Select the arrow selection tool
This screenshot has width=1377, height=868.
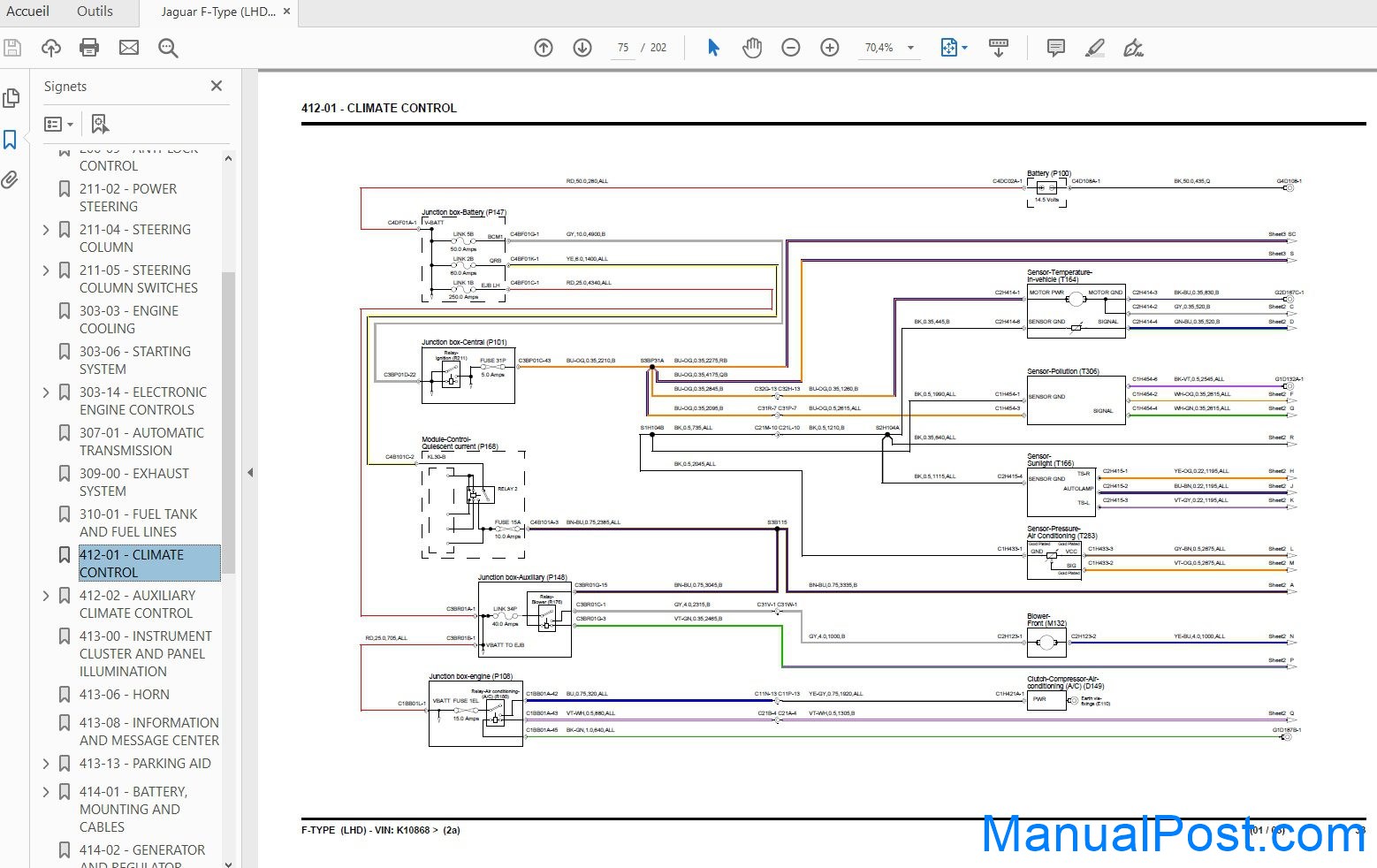(713, 48)
